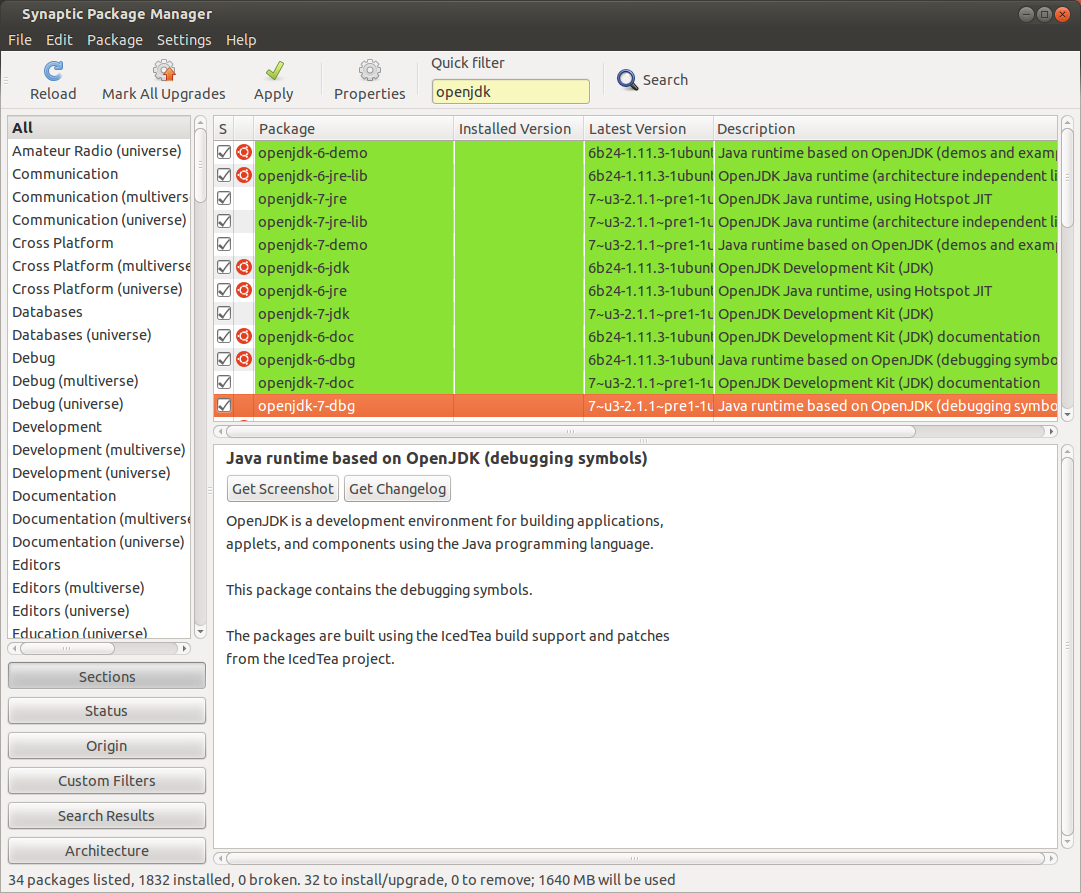Select the Databases section

tap(99, 312)
